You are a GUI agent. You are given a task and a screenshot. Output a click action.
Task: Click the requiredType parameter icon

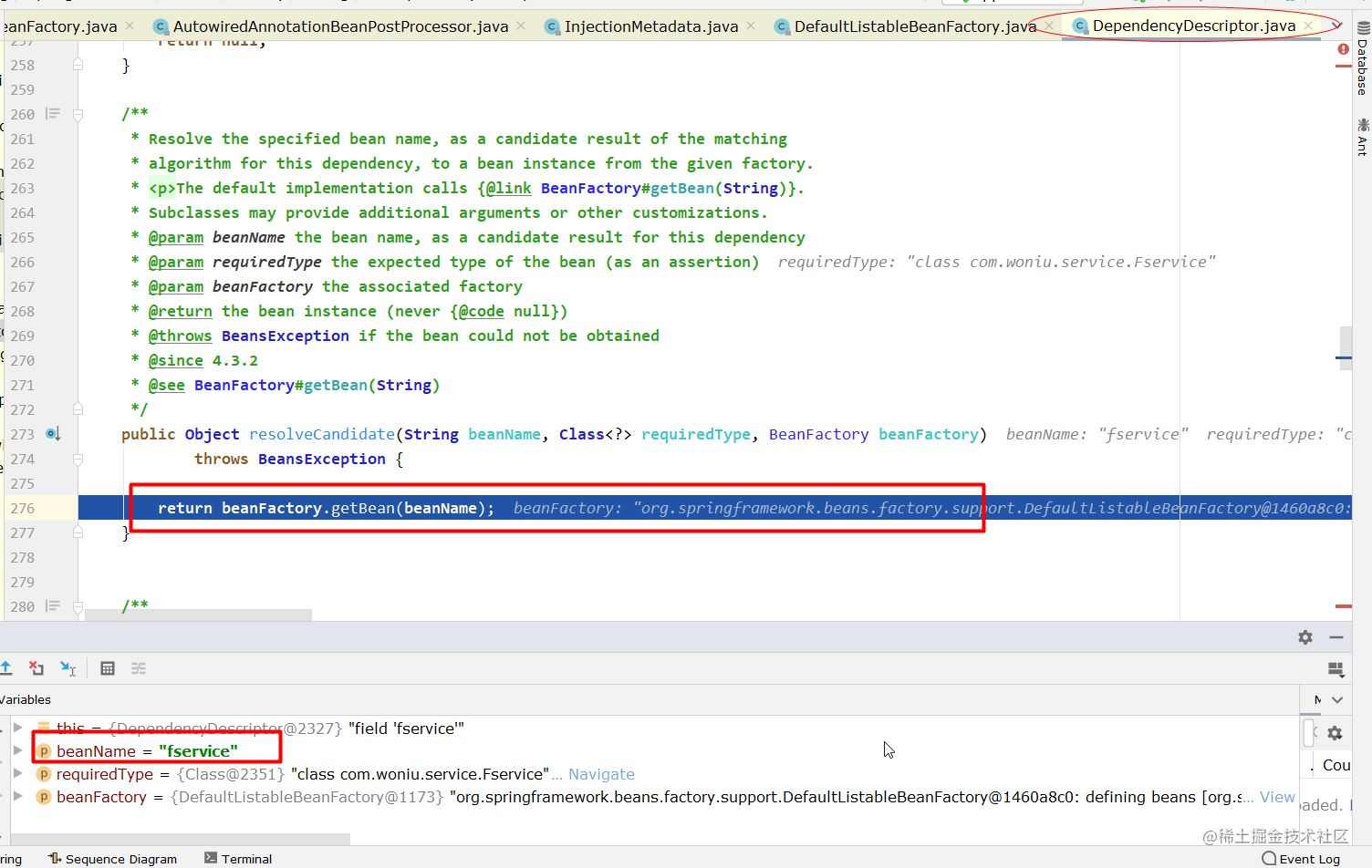tap(43, 774)
